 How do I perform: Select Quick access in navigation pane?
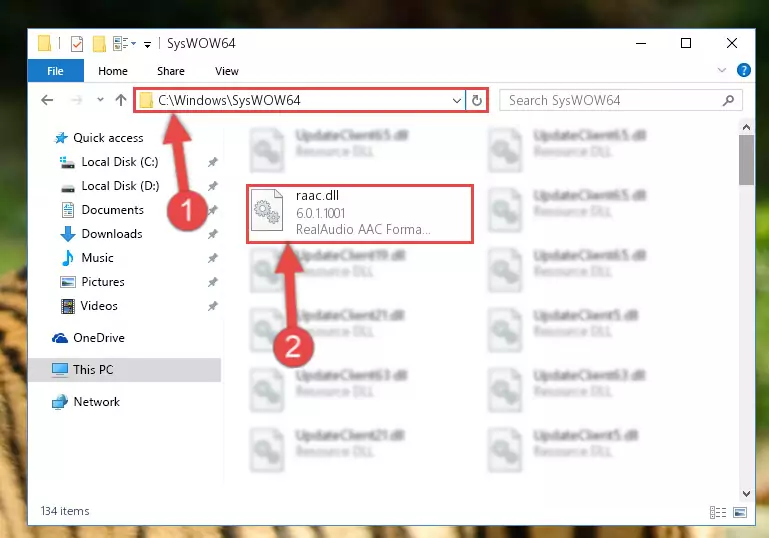(x=99, y=138)
